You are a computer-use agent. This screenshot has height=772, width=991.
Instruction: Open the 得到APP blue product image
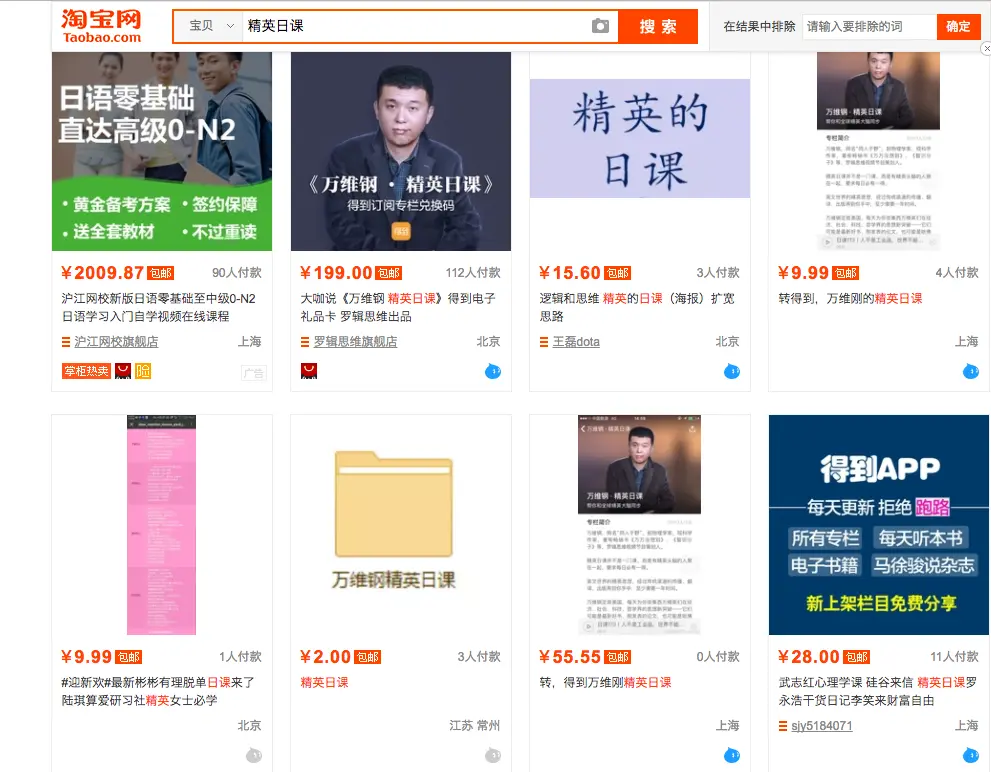coord(879,525)
